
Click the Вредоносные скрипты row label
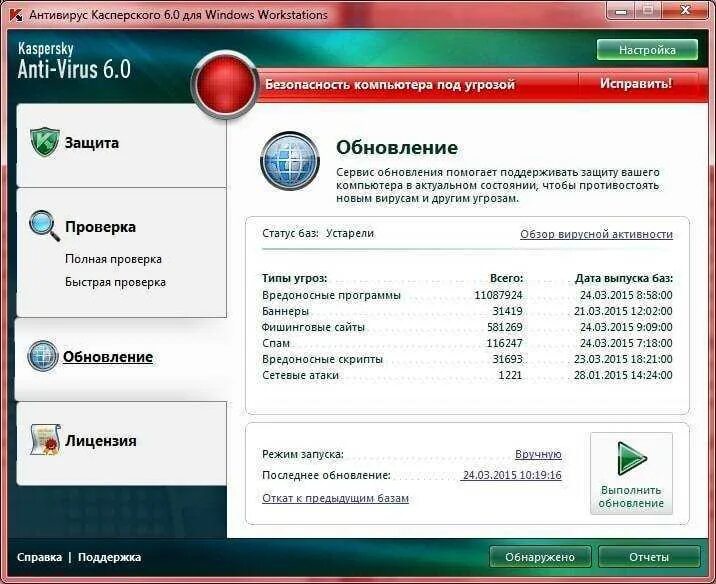coord(322,359)
